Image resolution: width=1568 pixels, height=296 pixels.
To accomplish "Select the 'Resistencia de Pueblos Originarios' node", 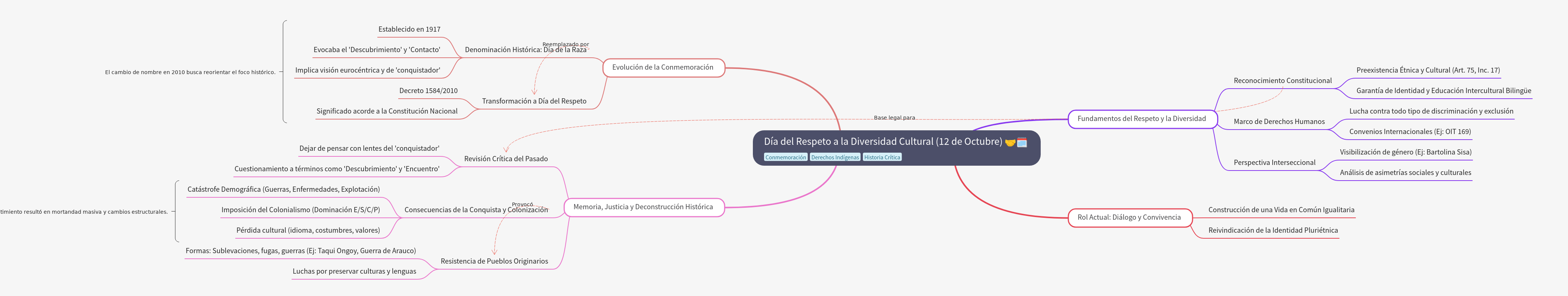I will pos(494,261).
